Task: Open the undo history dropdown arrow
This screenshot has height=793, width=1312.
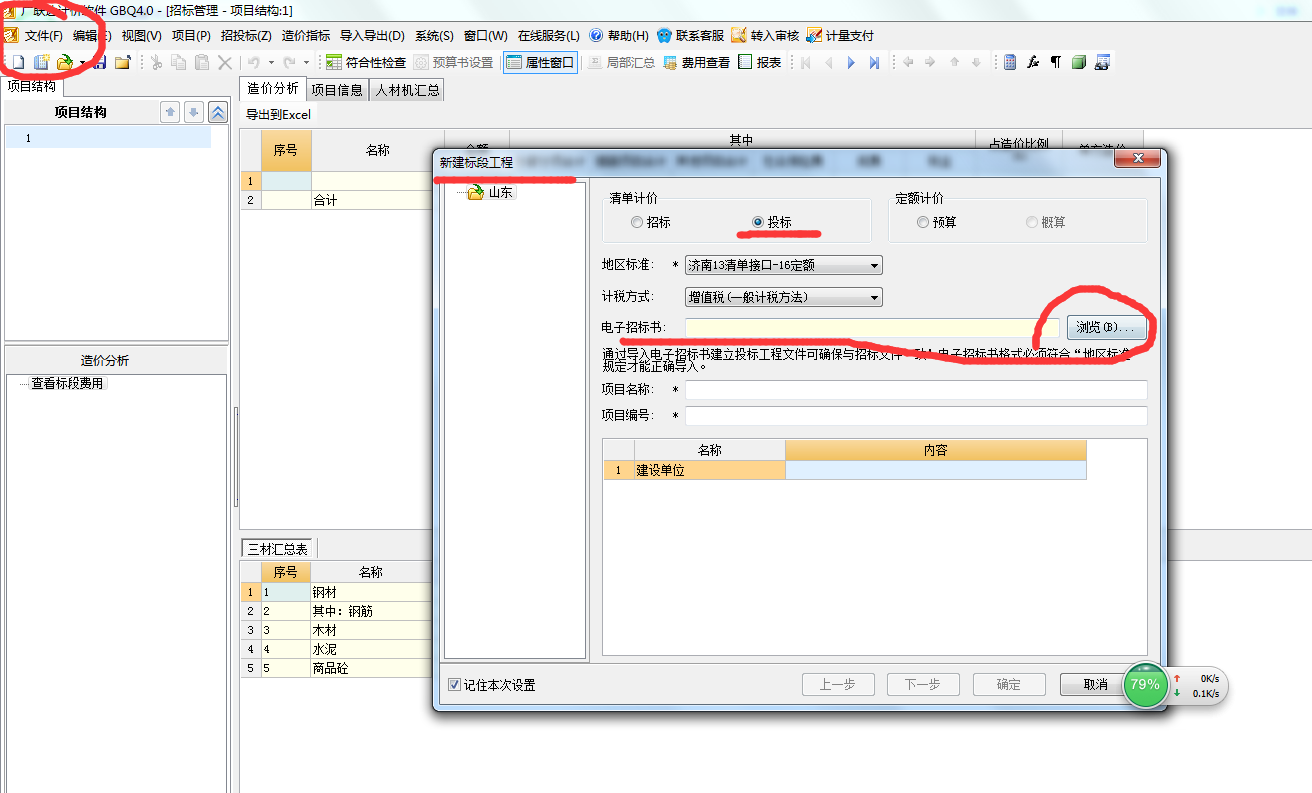Action: pyautogui.click(x=271, y=63)
